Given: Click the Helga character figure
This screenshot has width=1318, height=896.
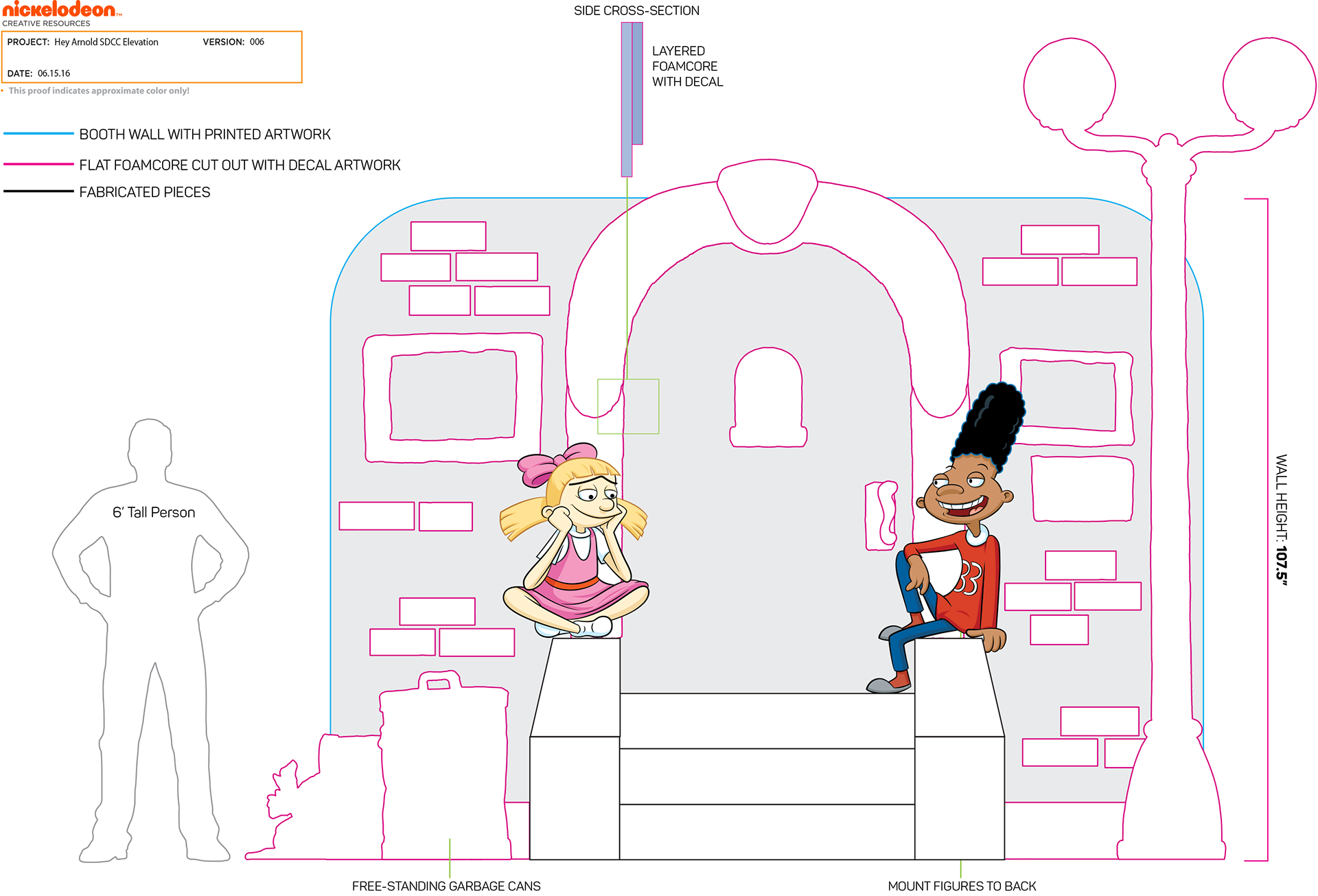Looking at the screenshot, I should (x=574, y=541).
